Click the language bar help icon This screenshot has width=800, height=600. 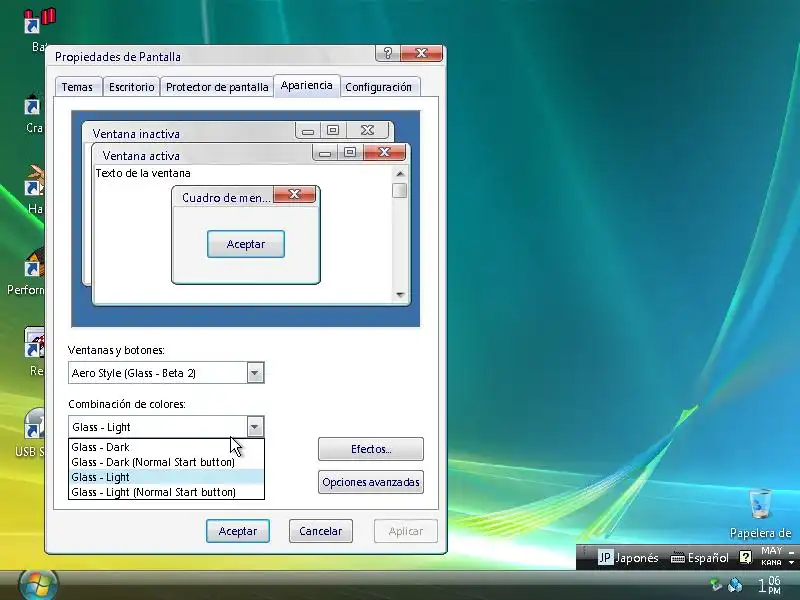745,558
